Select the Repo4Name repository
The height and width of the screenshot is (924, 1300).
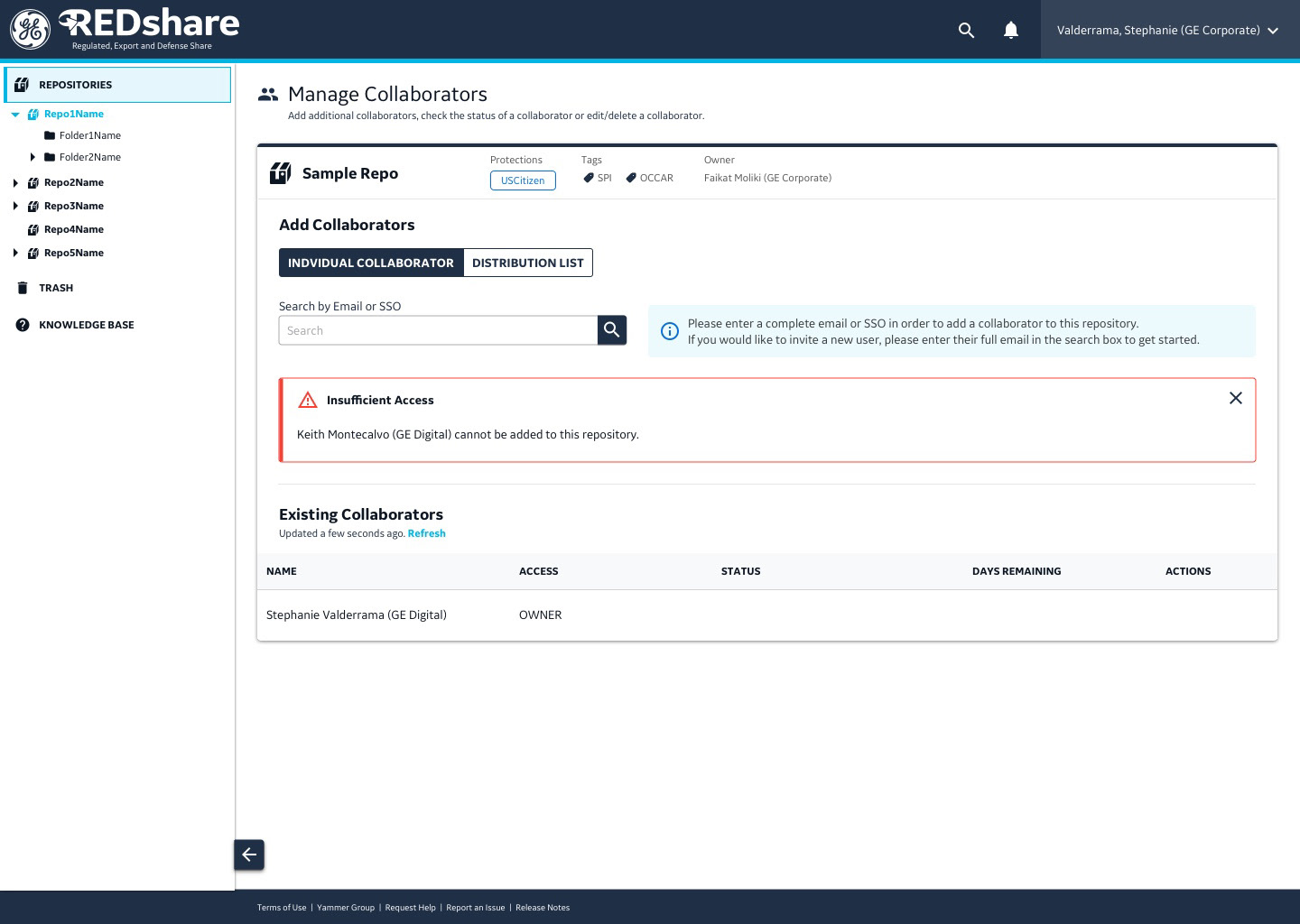pos(74,229)
